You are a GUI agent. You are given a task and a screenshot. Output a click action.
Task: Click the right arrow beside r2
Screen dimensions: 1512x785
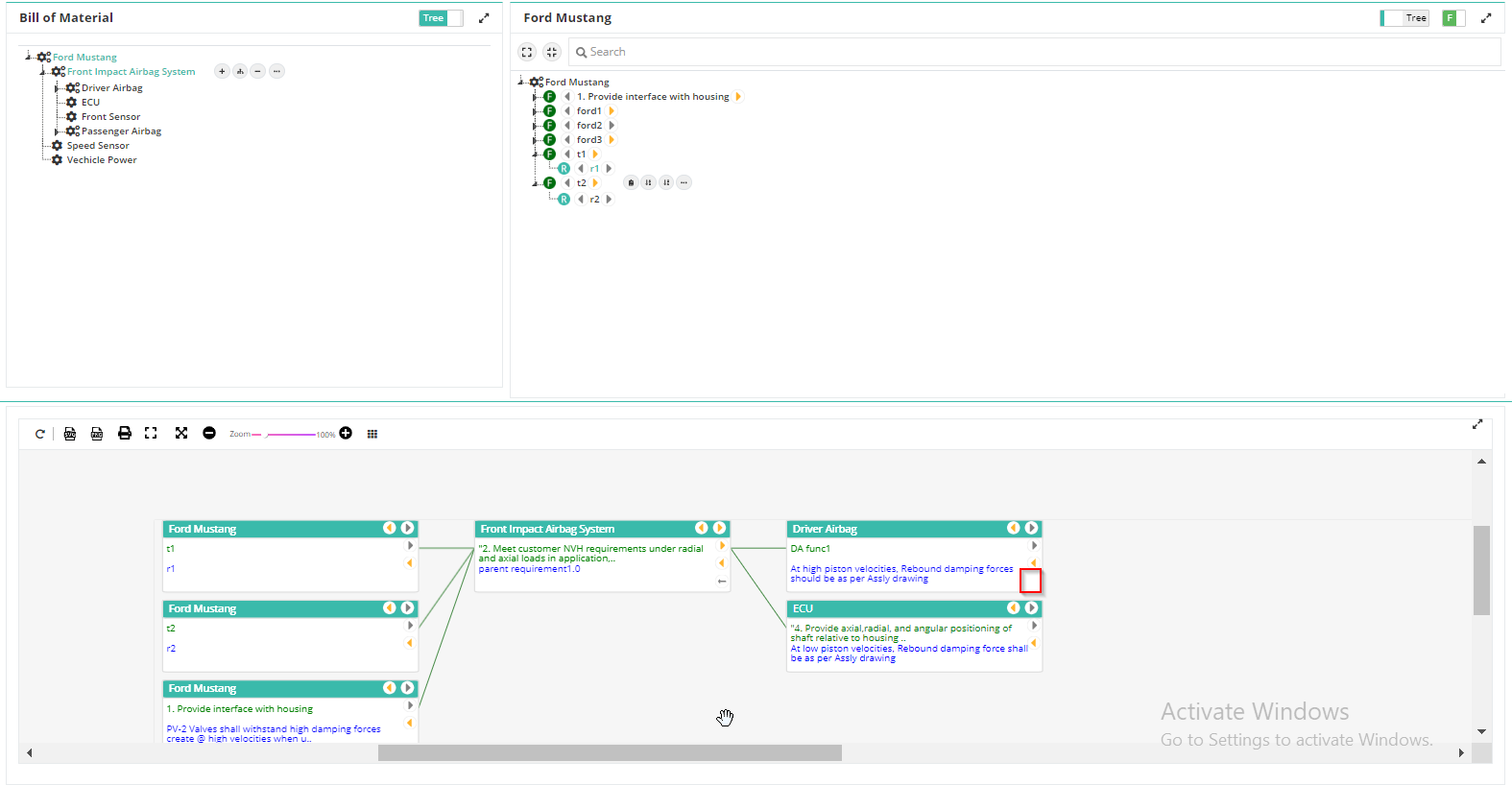[x=609, y=200]
